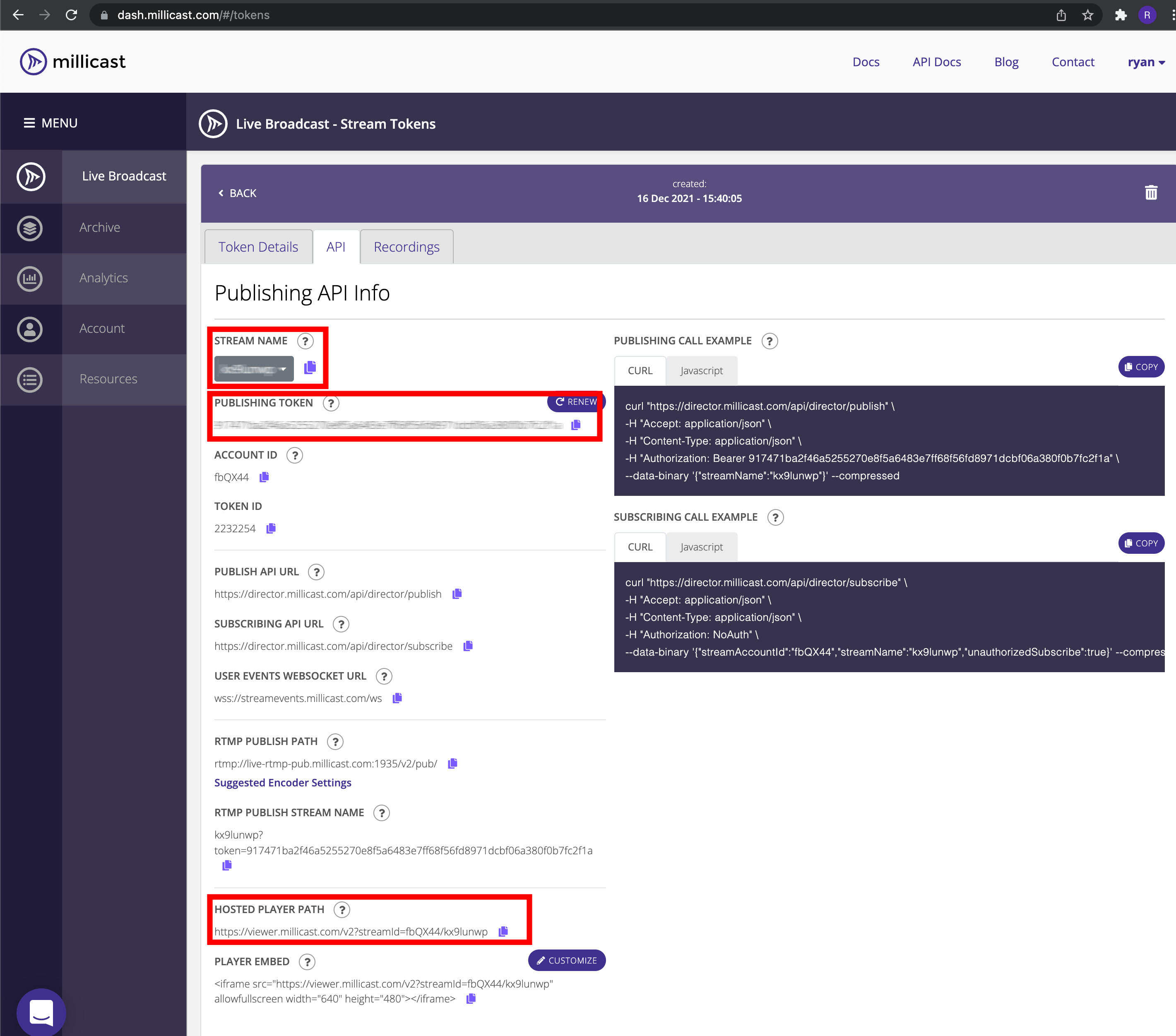Show help for RTMP Publish Path
The image size is (1176, 1036).
point(335,742)
